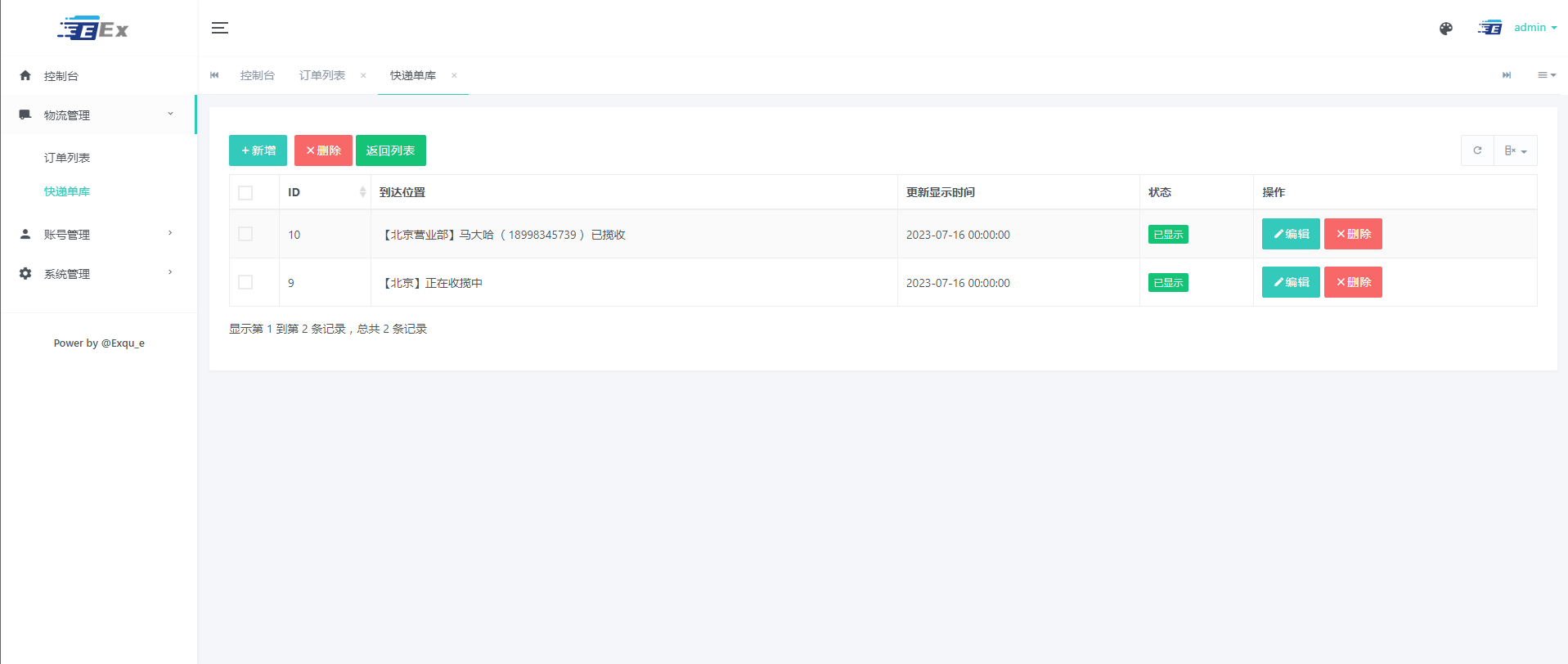Open the 物流管理 sidebar menu

(x=98, y=114)
